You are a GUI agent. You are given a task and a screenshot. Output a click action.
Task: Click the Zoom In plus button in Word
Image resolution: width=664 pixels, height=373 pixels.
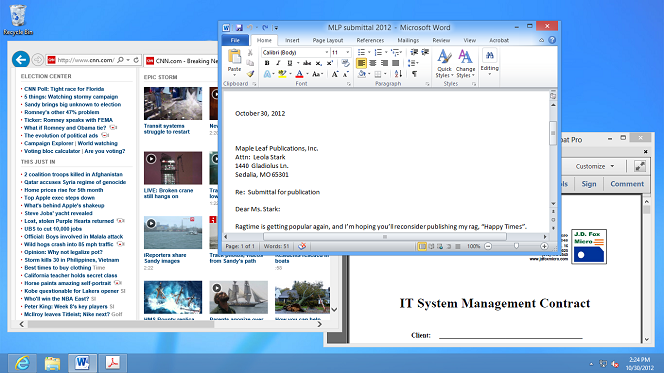point(544,246)
